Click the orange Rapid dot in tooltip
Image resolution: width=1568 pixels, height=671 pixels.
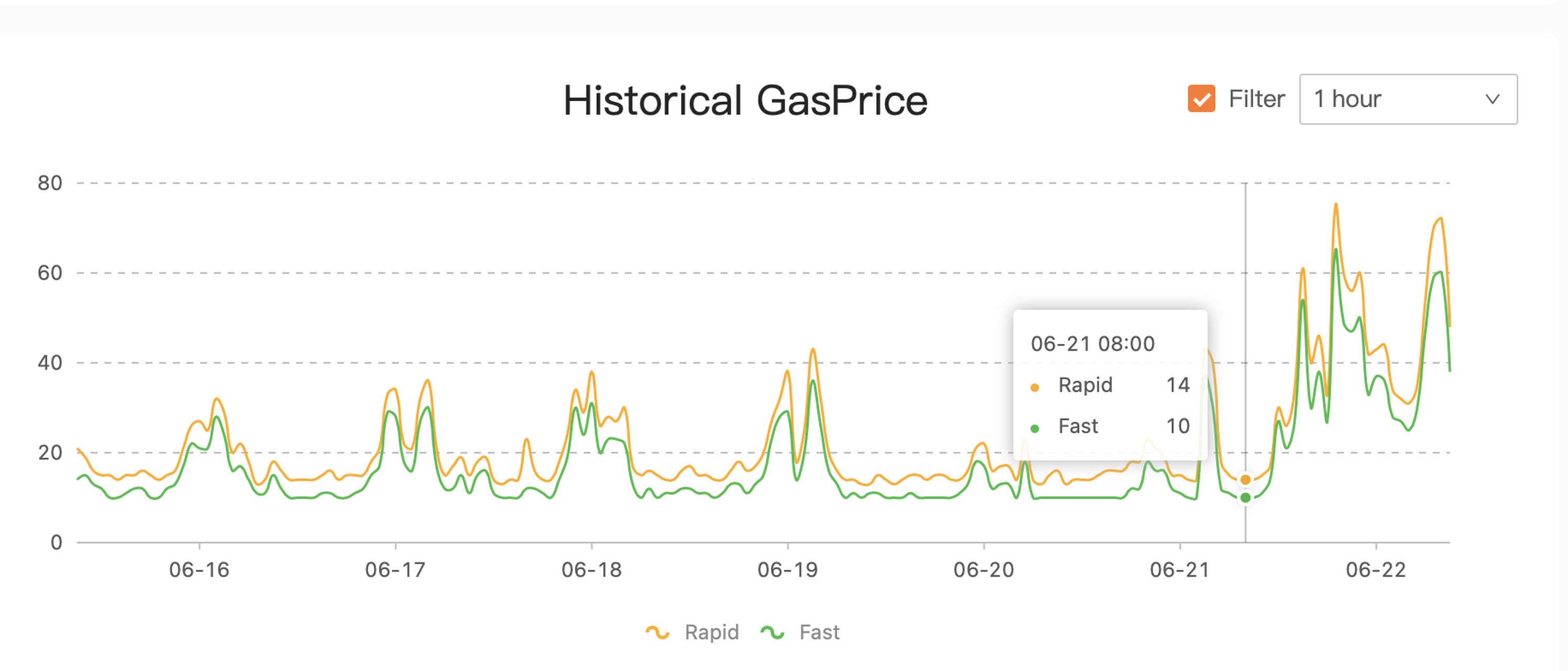coord(1035,387)
